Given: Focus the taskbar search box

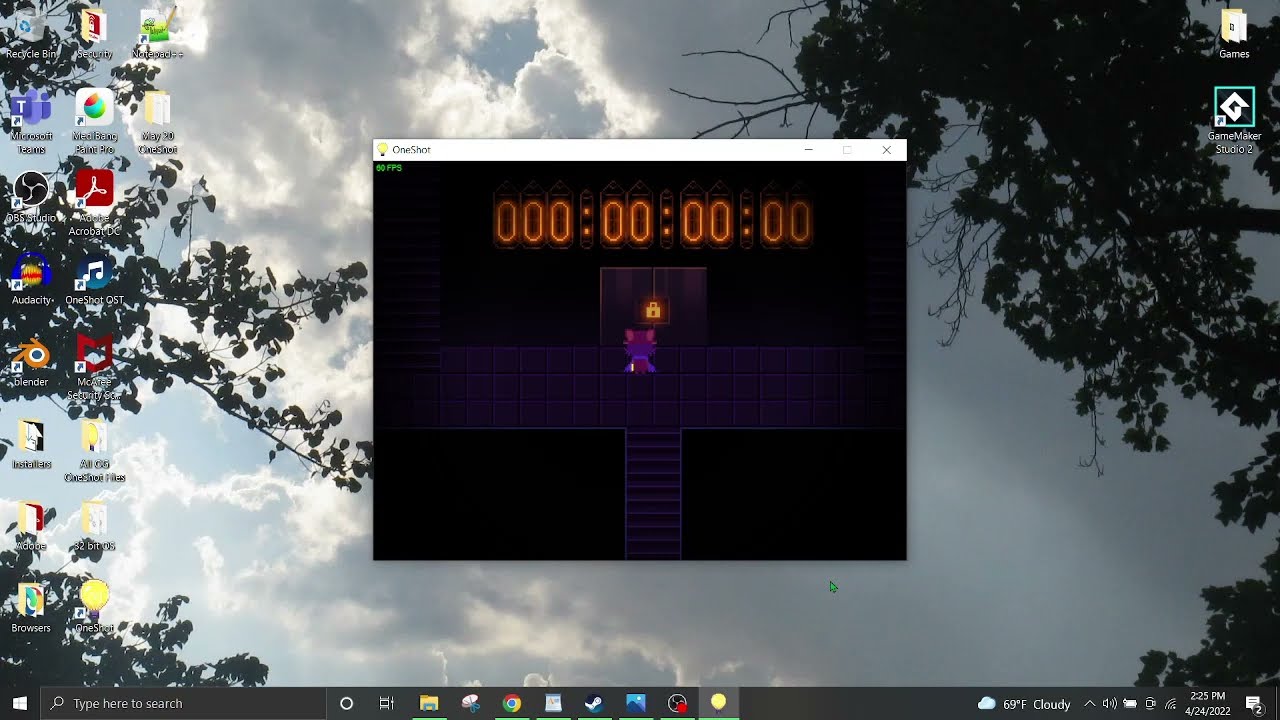Looking at the screenshot, I should click(x=183, y=703).
